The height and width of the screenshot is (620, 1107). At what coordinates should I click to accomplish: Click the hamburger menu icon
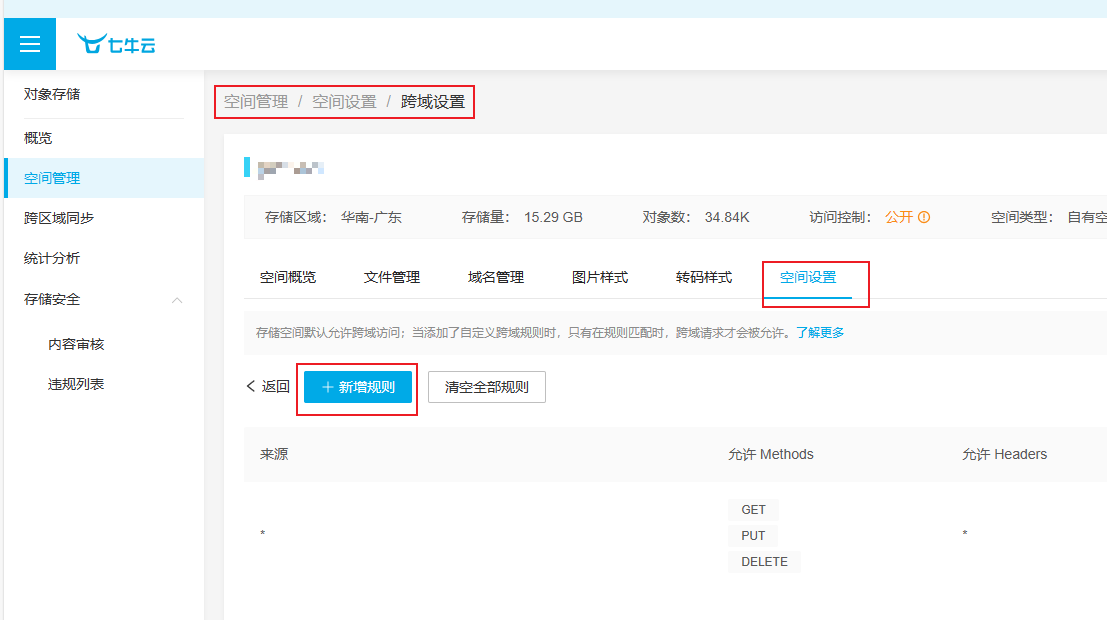30,44
